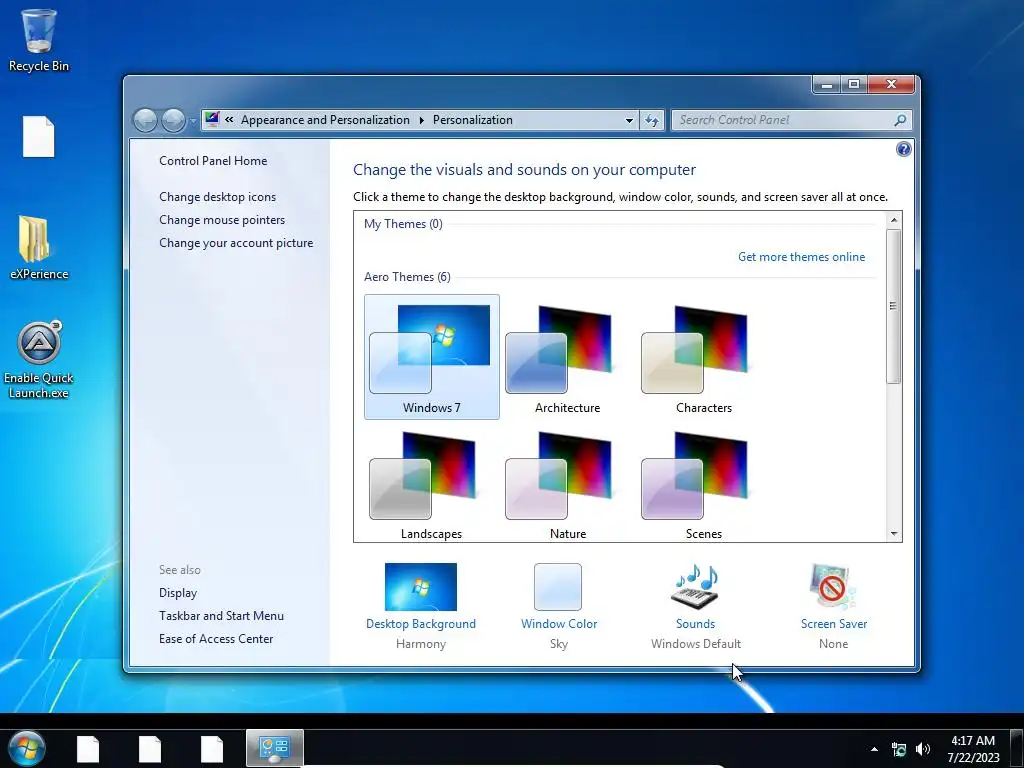This screenshot has height=768, width=1024.
Task: Click the themes list scroll down arrow
Action: pos(893,534)
